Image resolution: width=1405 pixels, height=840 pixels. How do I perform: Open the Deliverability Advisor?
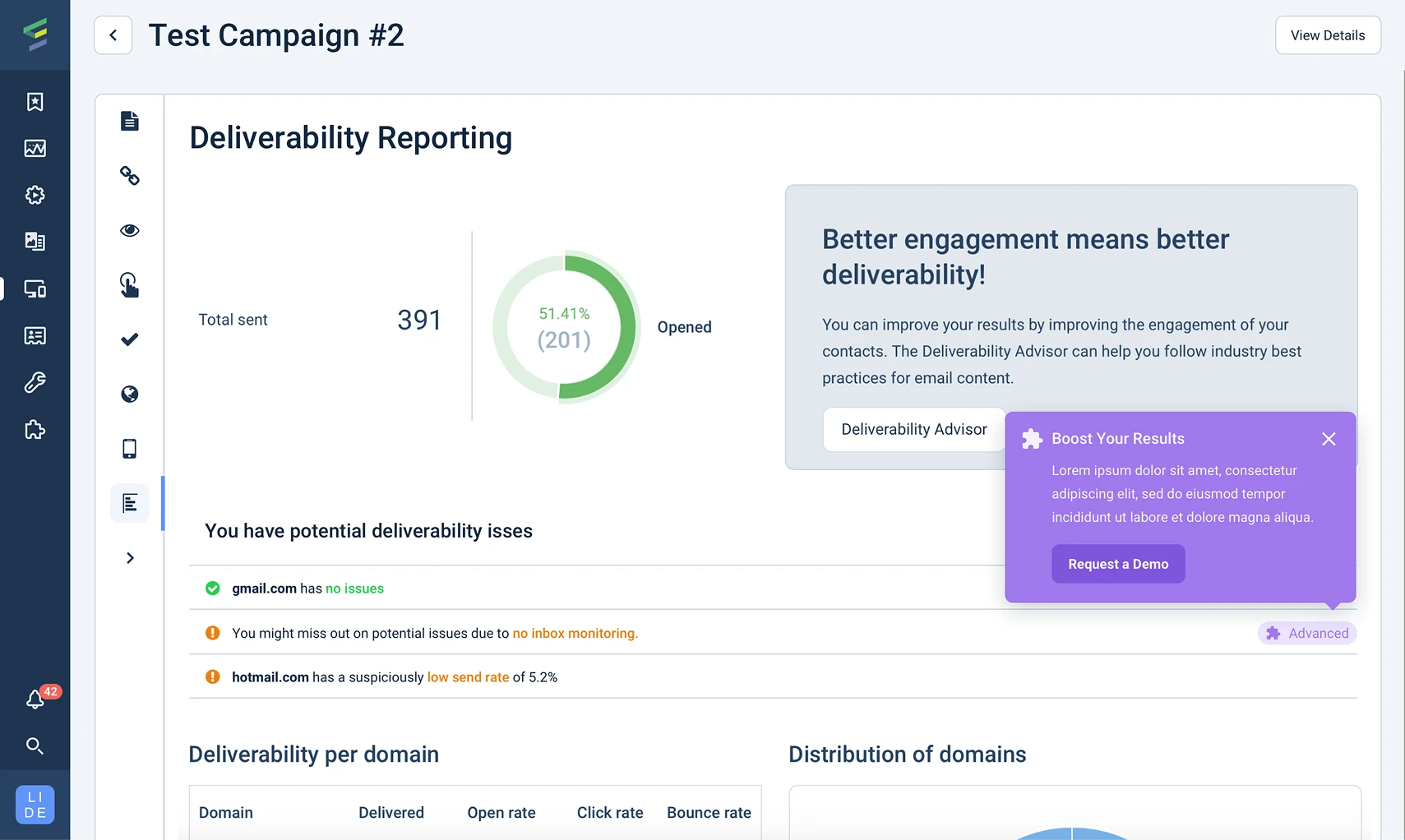913,429
